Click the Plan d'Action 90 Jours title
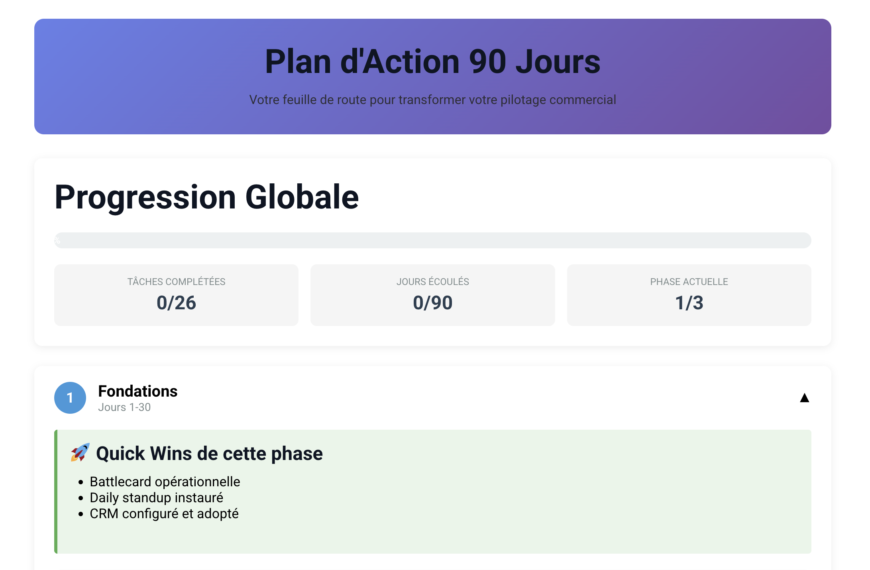 coord(432,62)
